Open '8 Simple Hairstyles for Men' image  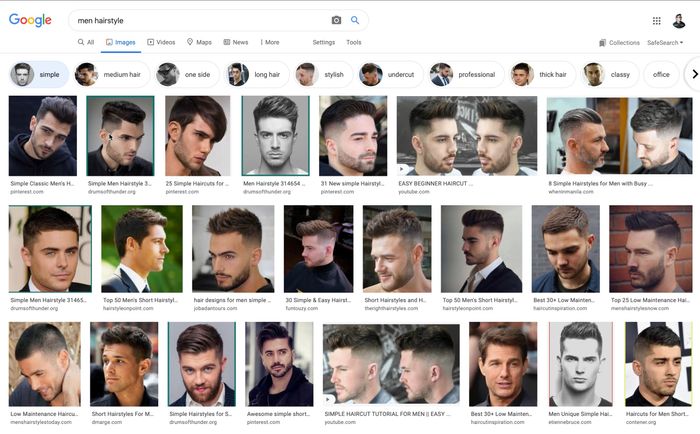(x=620, y=136)
